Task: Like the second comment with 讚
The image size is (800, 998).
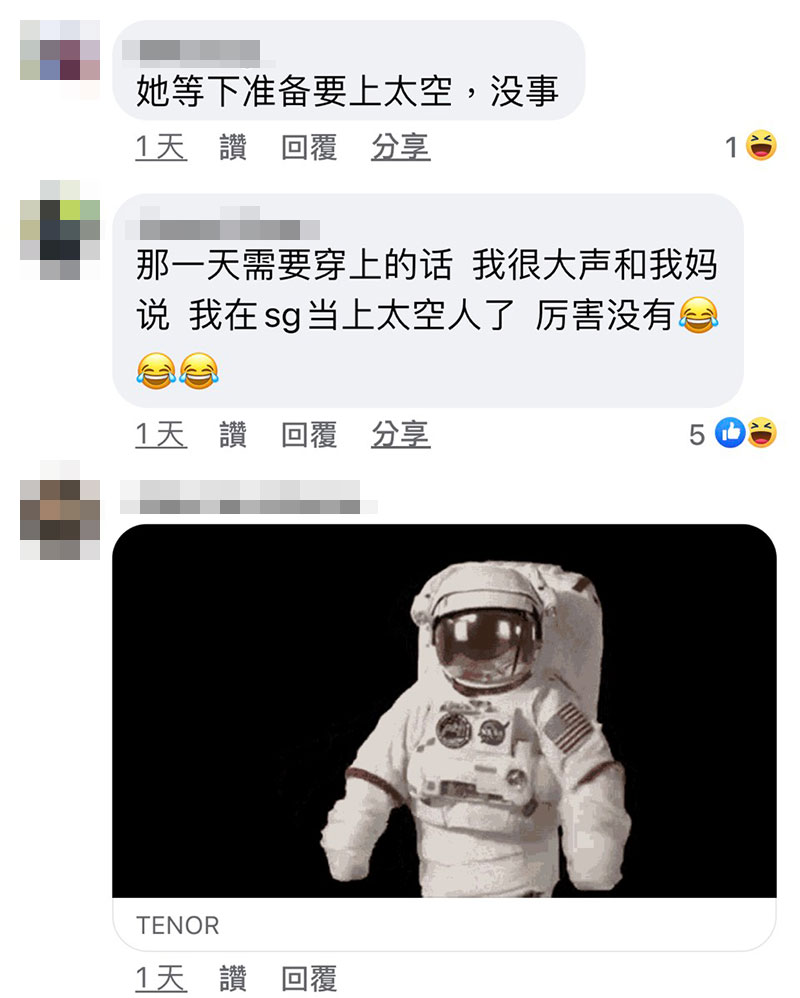Action: (x=233, y=435)
